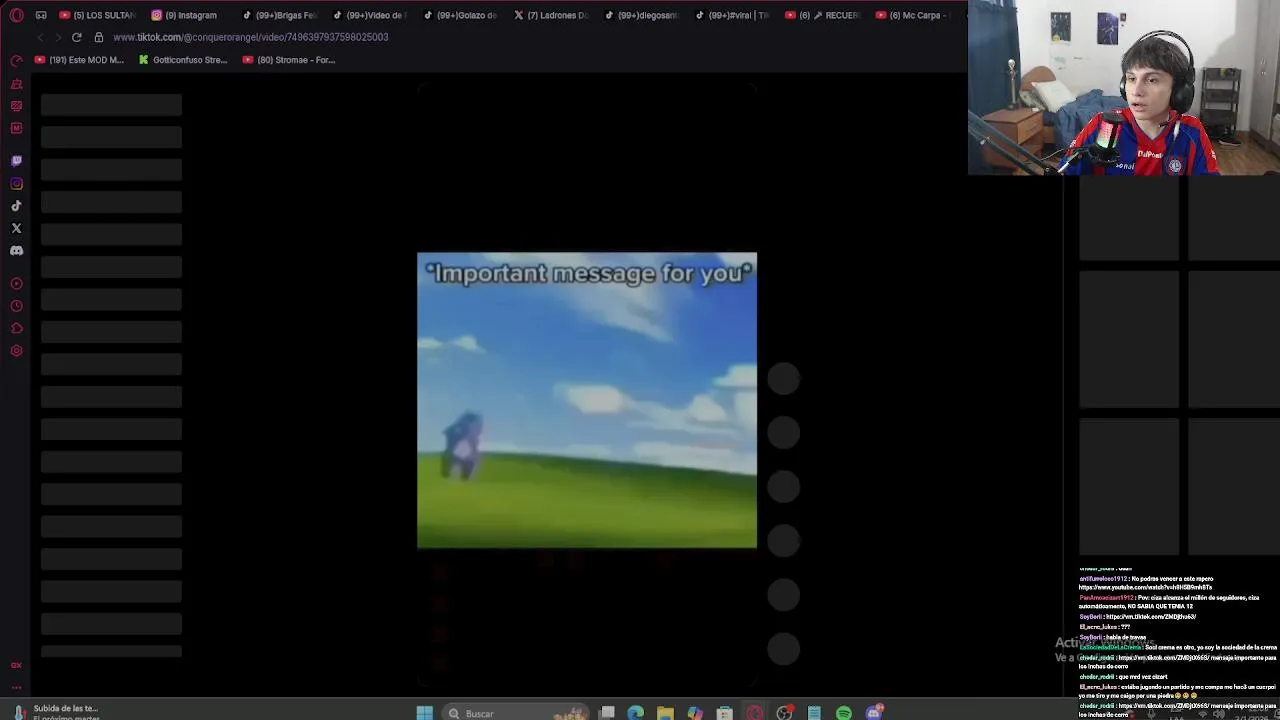Open the Instagram sidebar icon
The height and width of the screenshot is (720, 1280).
(16, 183)
